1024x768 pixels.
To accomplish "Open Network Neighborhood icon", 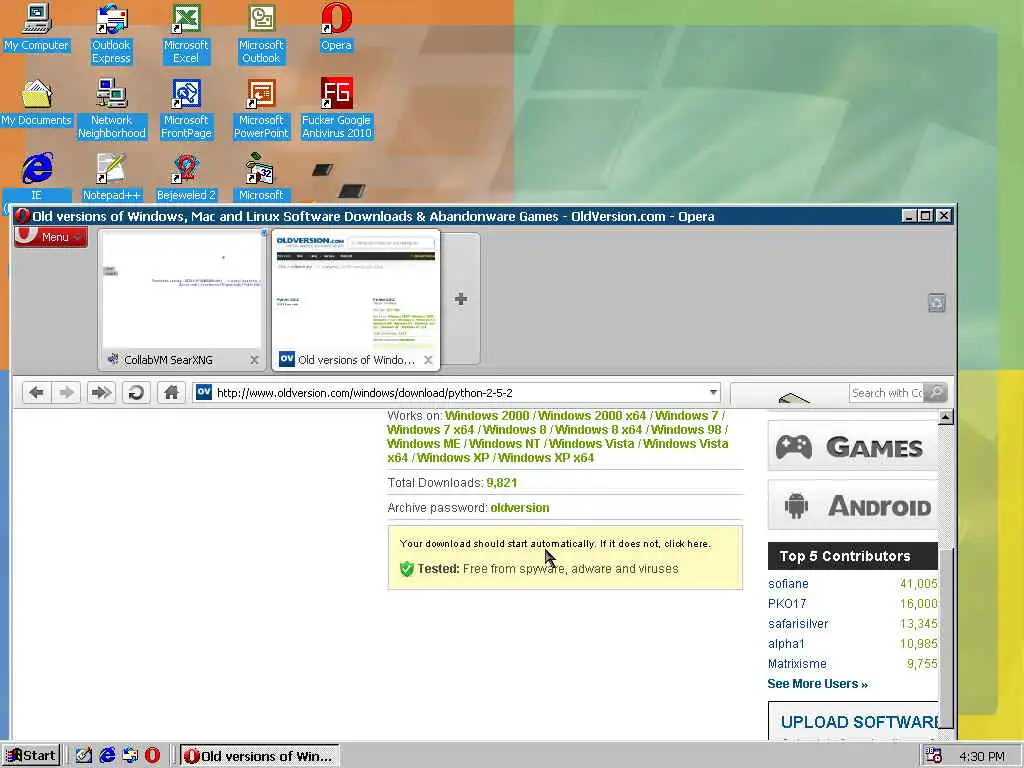I will click(111, 108).
